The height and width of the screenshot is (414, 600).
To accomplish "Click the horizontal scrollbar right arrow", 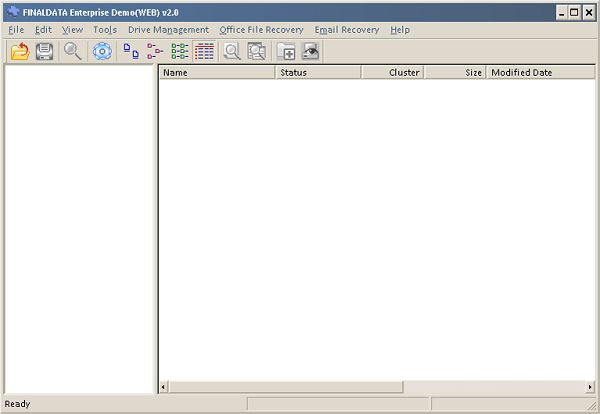I will pos(590,387).
